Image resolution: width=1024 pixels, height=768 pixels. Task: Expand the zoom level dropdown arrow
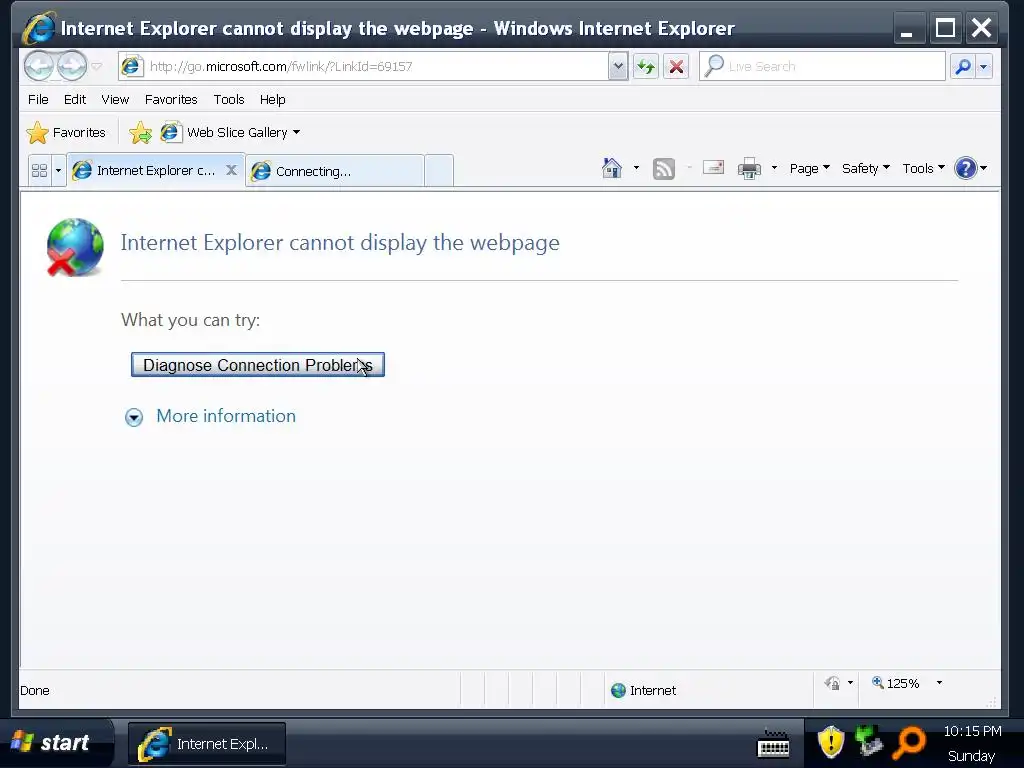[x=939, y=683]
